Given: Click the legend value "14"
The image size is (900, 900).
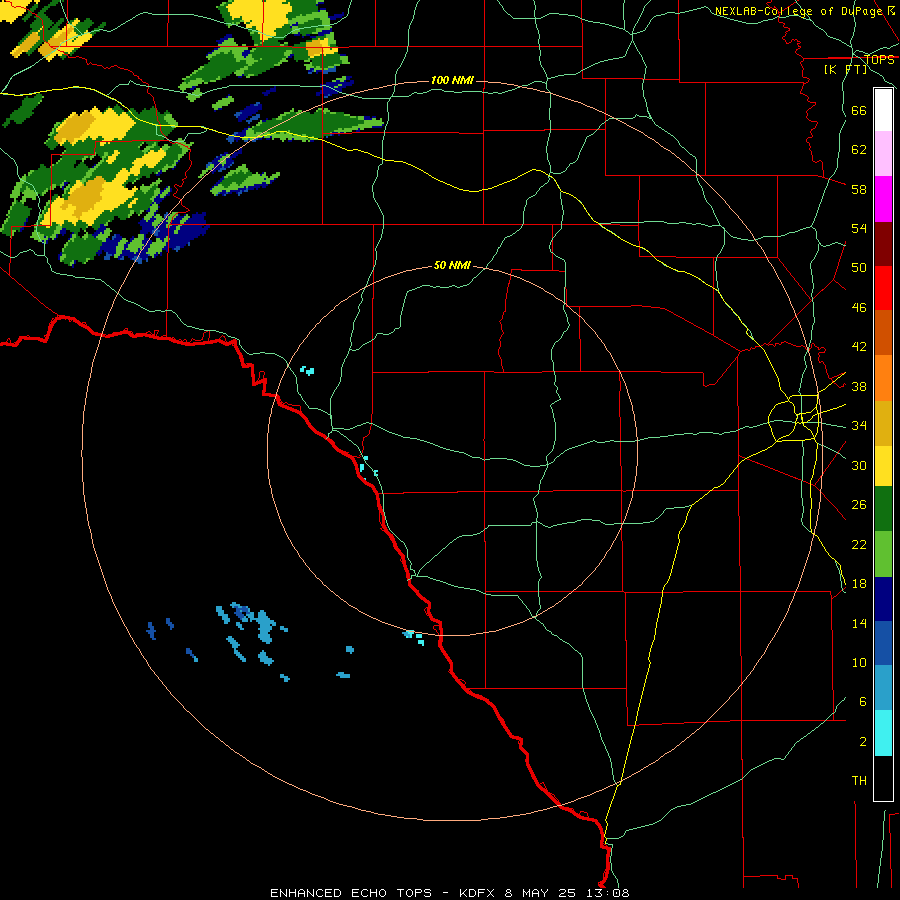Looking at the screenshot, I should click(x=859, y=623).
